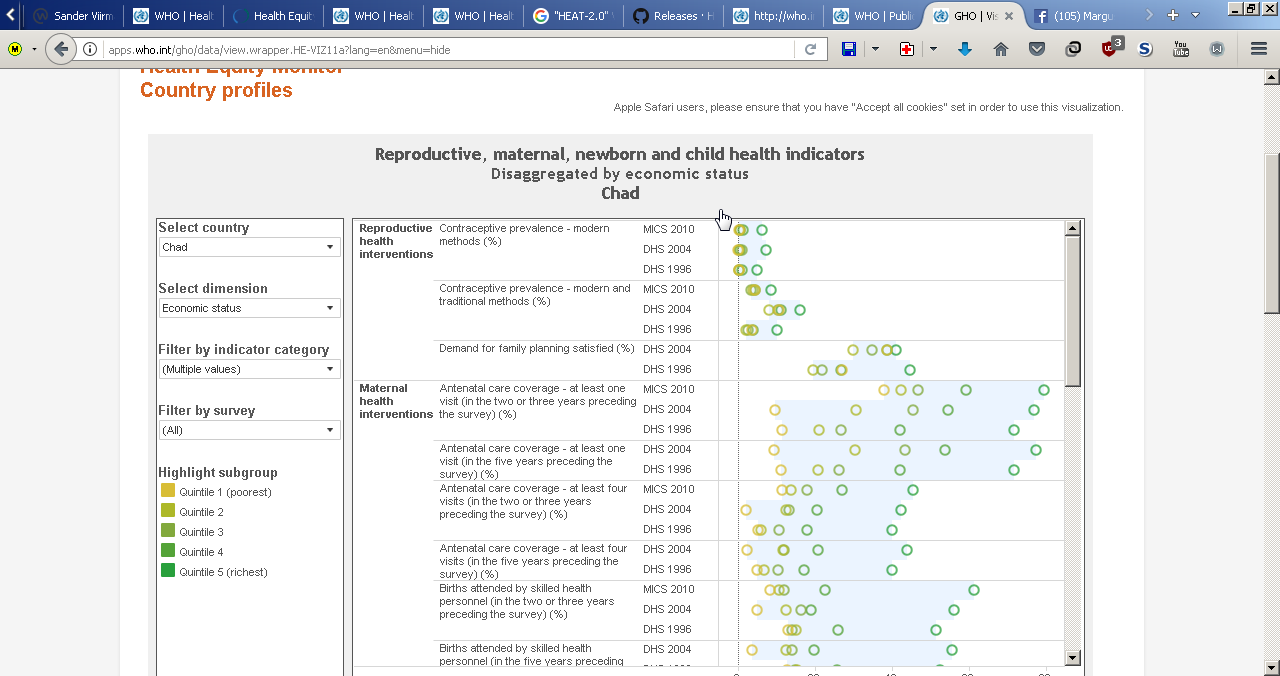Click "Demand for family planning satisfied (%)" label
Image resolution: width=1280 pixels, height=676 pixels.
(537, 348)
